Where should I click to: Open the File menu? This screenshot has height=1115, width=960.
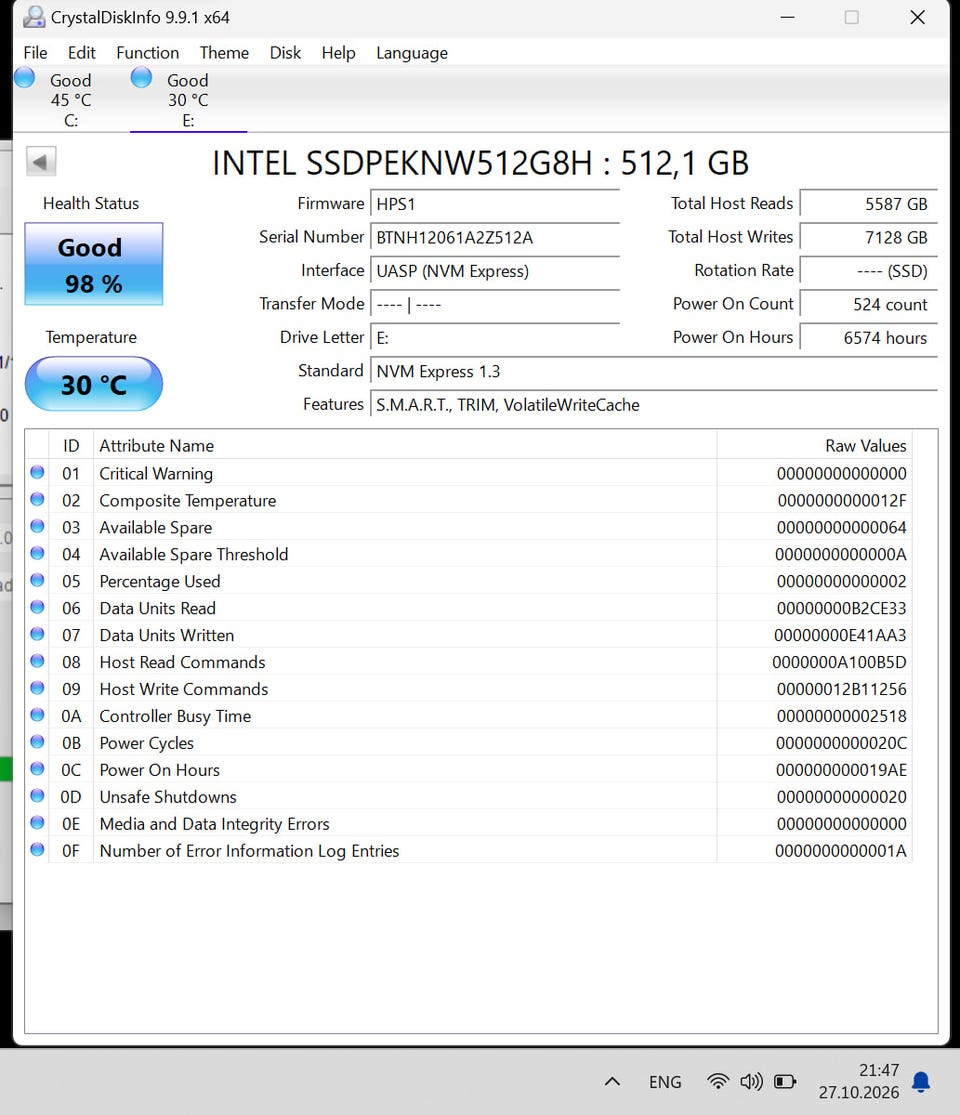point(36,53)
